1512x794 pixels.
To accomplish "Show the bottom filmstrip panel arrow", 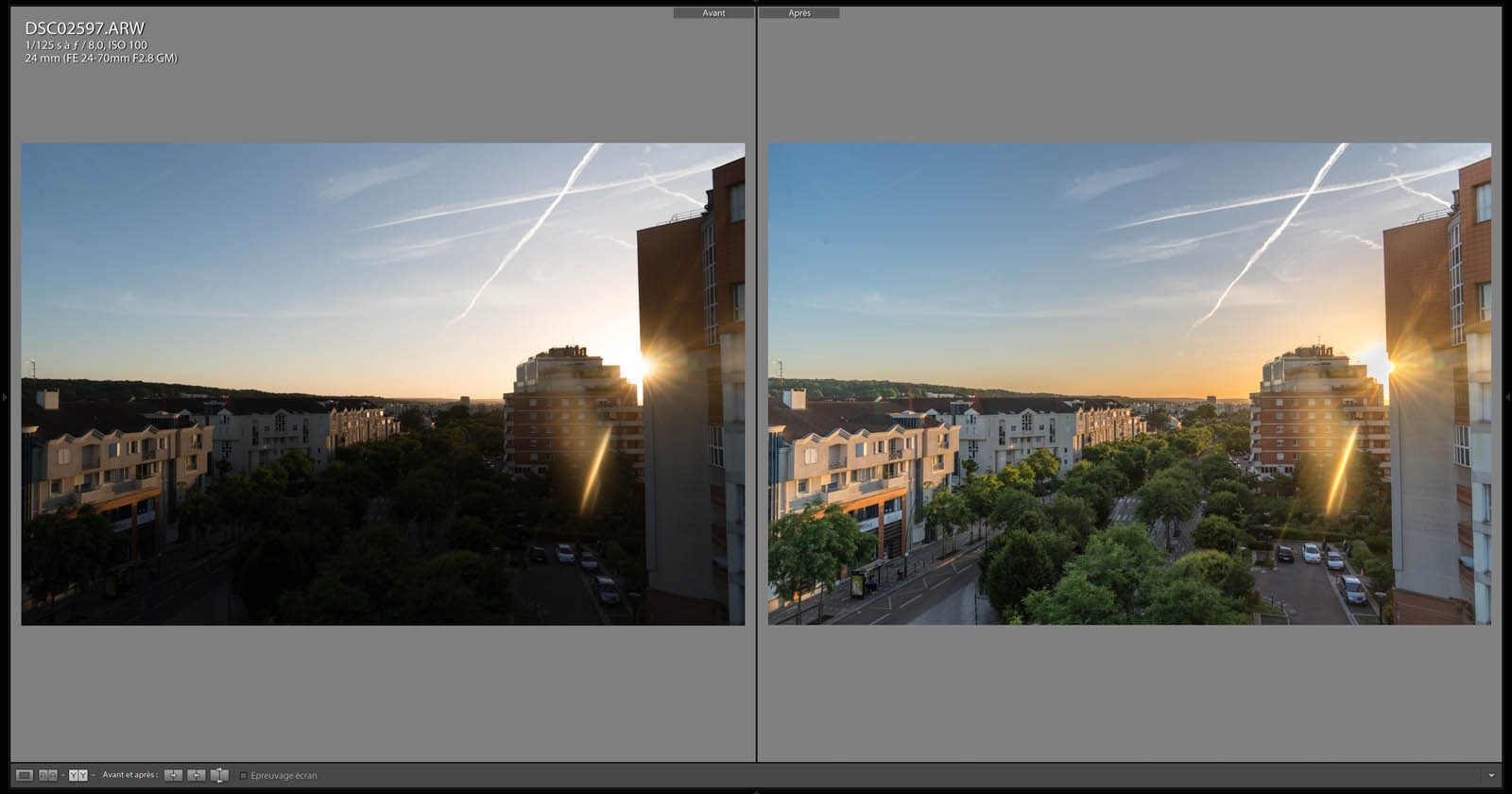I will 756,791.
